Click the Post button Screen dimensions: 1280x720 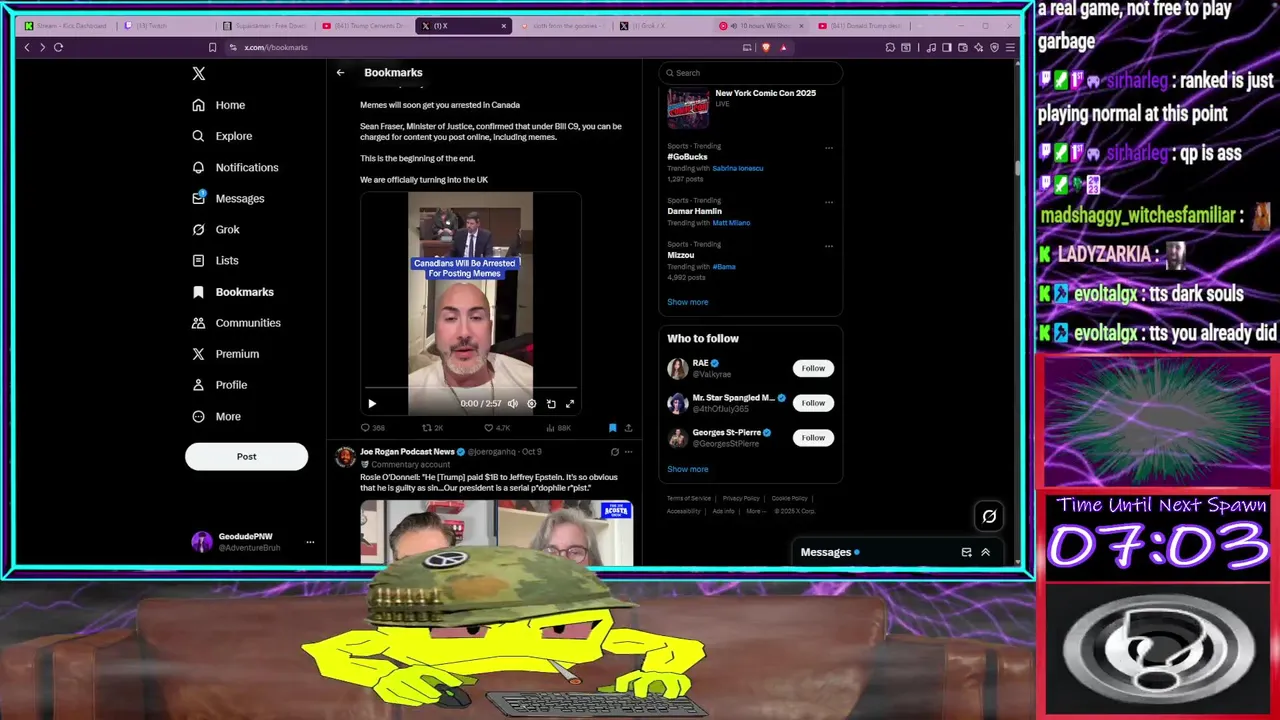246,456
